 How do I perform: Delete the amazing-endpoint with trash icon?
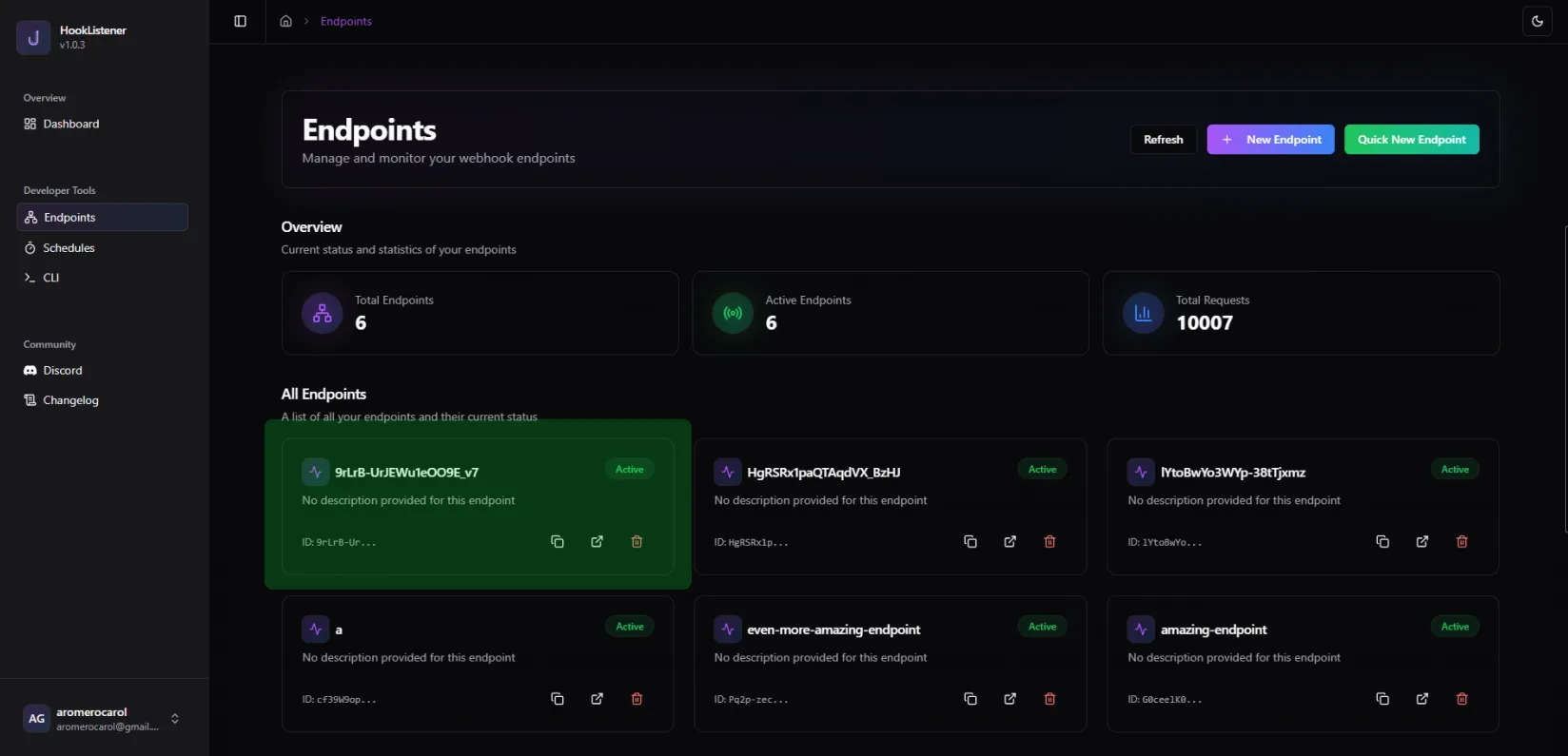click(x=1461, y=699)
